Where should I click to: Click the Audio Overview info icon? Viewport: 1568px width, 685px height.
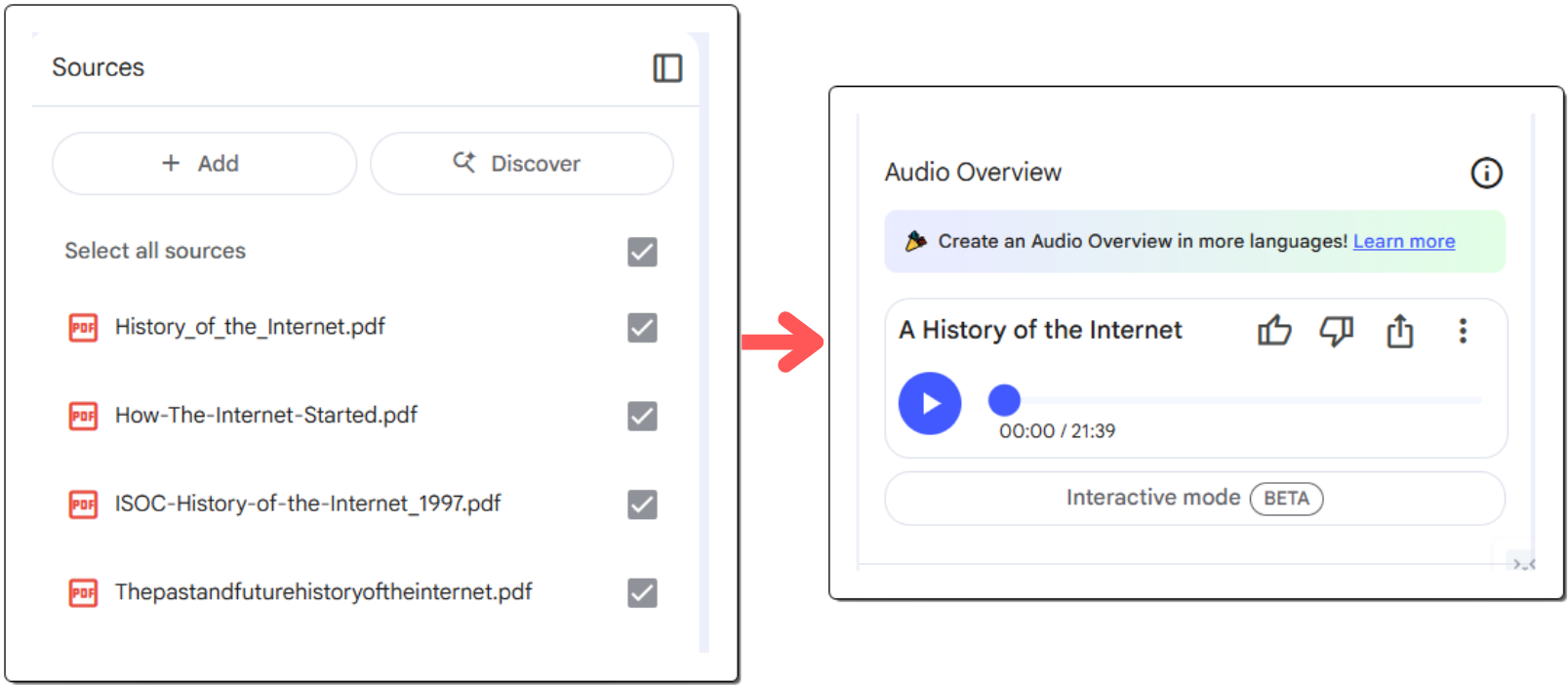click(1486, 173)
